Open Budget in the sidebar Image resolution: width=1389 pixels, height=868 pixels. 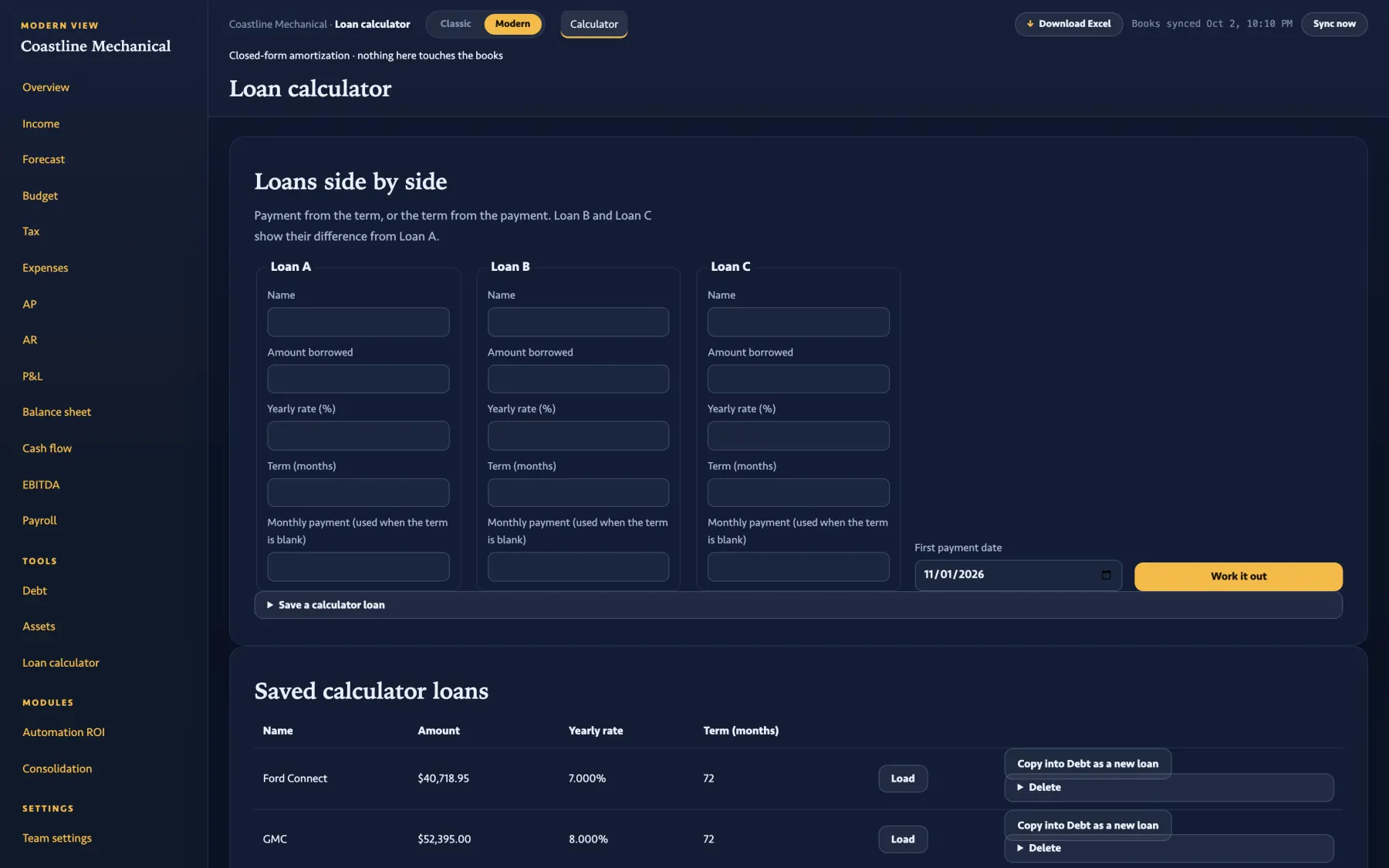[x=40, y=196]
